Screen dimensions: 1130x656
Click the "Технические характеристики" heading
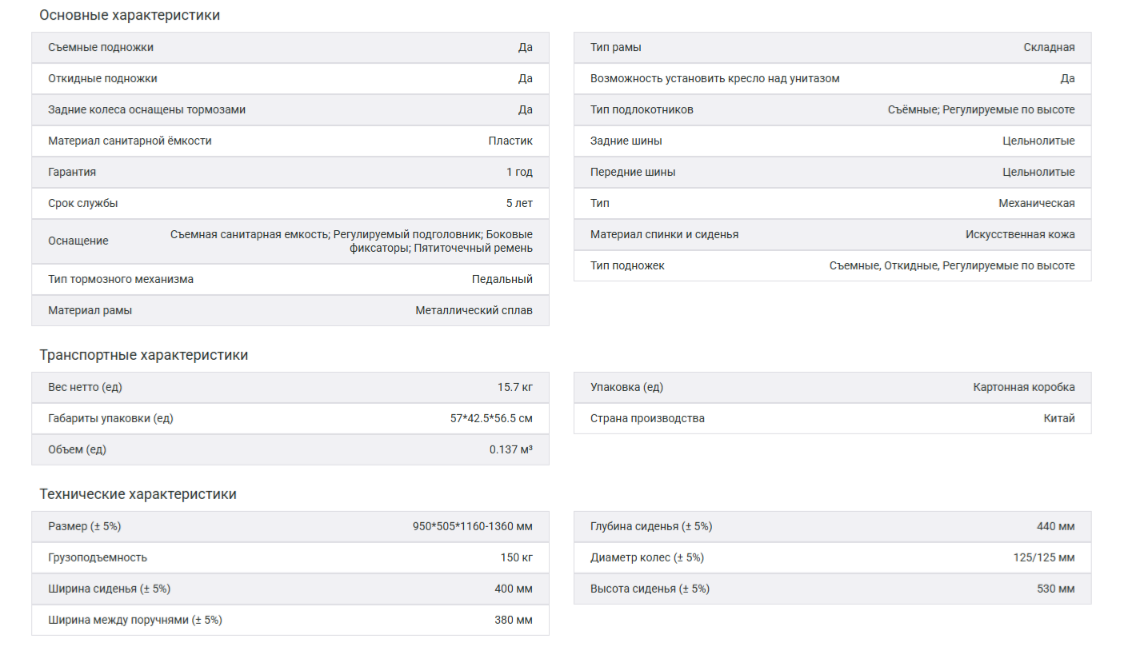point(137,494)
